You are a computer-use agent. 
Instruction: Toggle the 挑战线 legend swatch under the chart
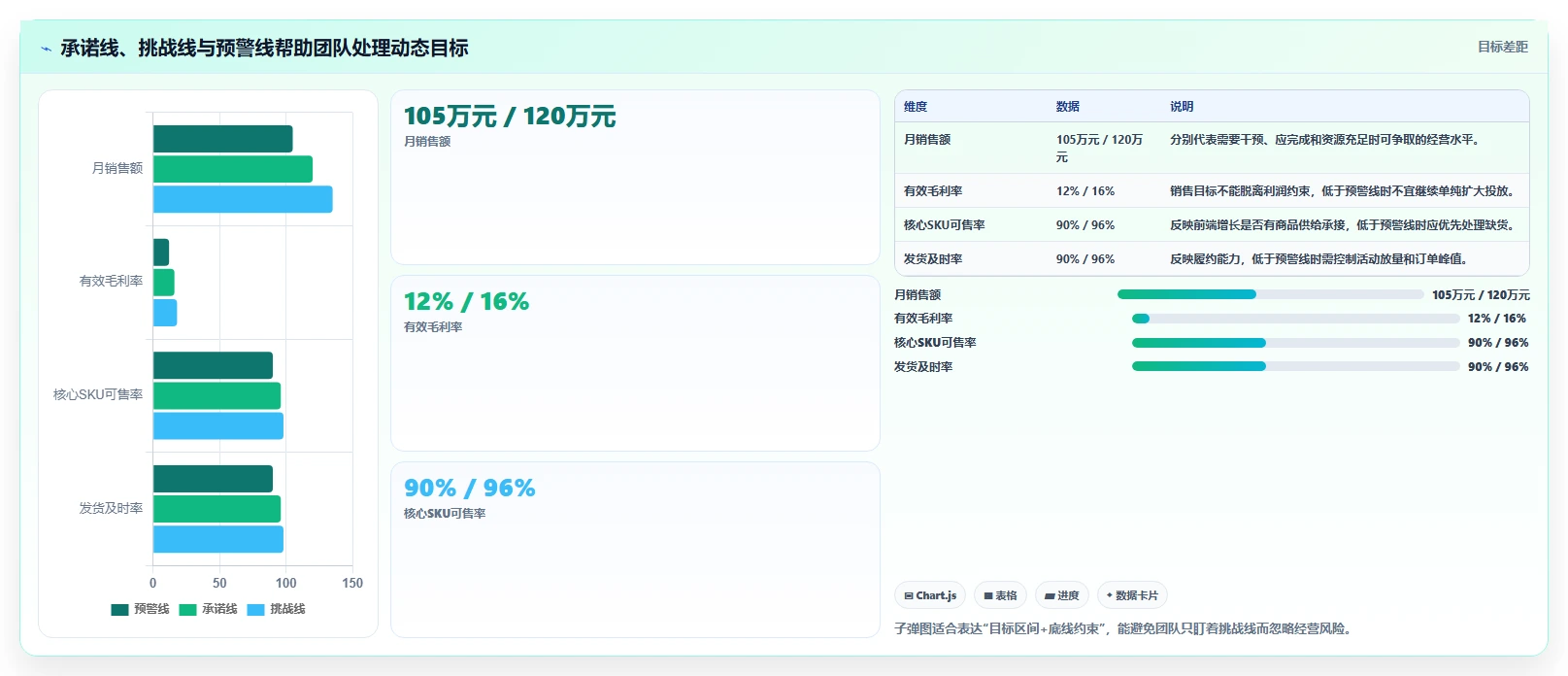coord(255,609)
